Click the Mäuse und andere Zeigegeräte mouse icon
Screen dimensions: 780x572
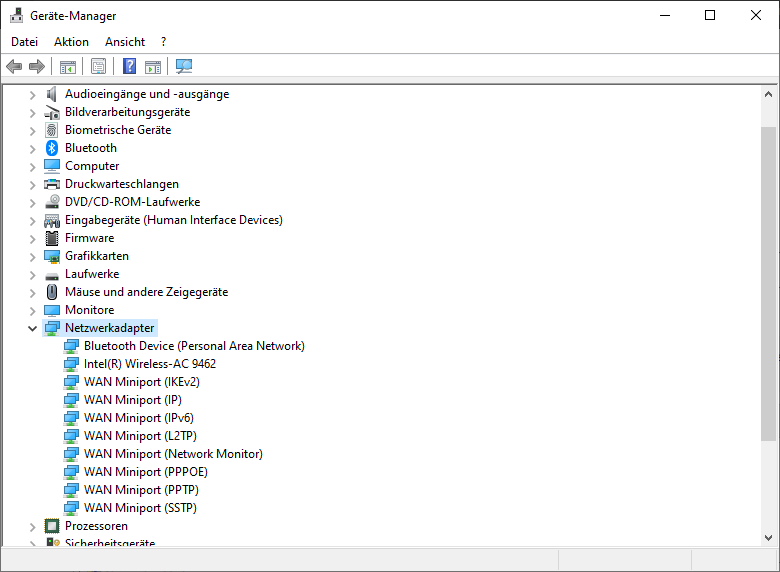[x=52, y=292]
